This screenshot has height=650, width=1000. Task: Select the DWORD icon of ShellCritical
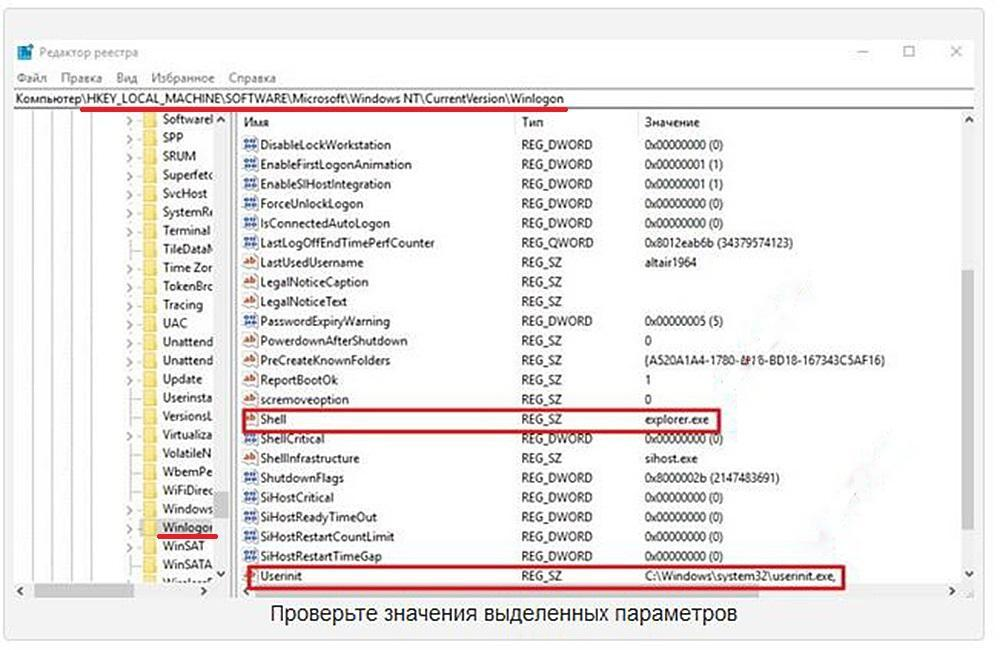point(250,439)
